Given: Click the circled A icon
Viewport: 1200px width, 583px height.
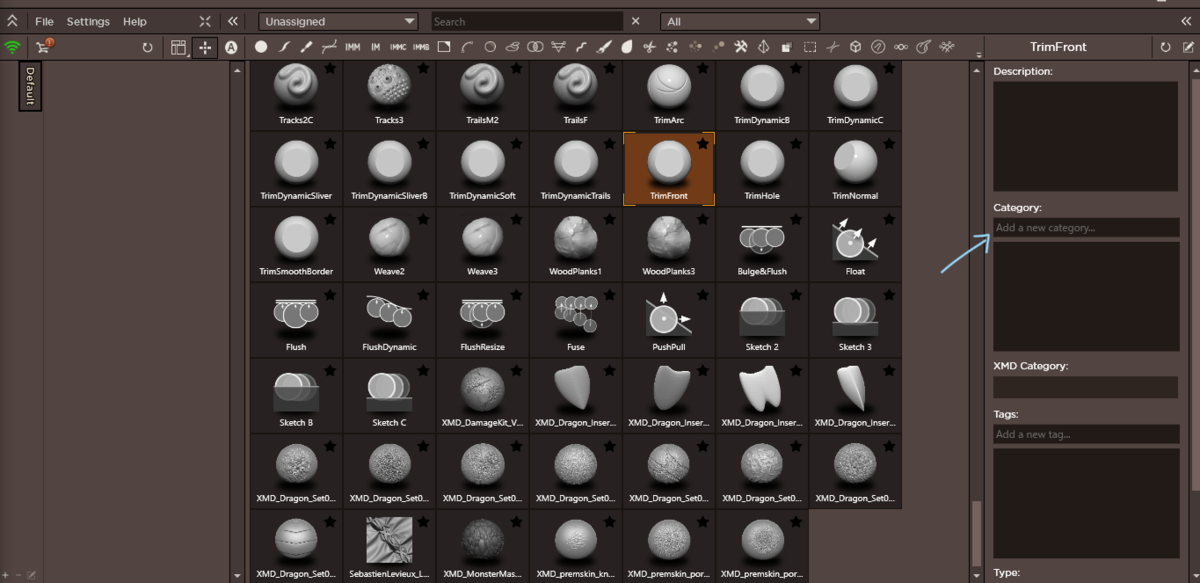Looking at the screenshot, I should point(232,47).
